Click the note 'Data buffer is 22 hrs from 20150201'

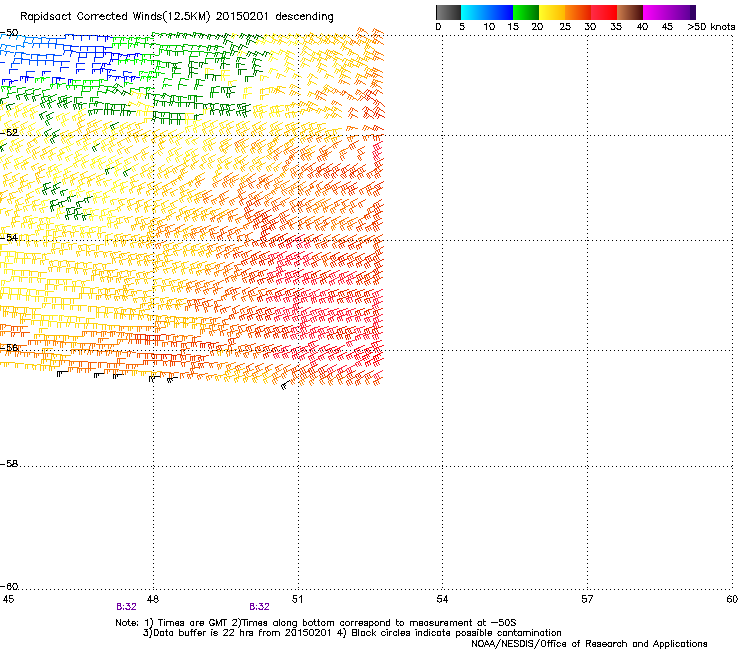(242, 633)
